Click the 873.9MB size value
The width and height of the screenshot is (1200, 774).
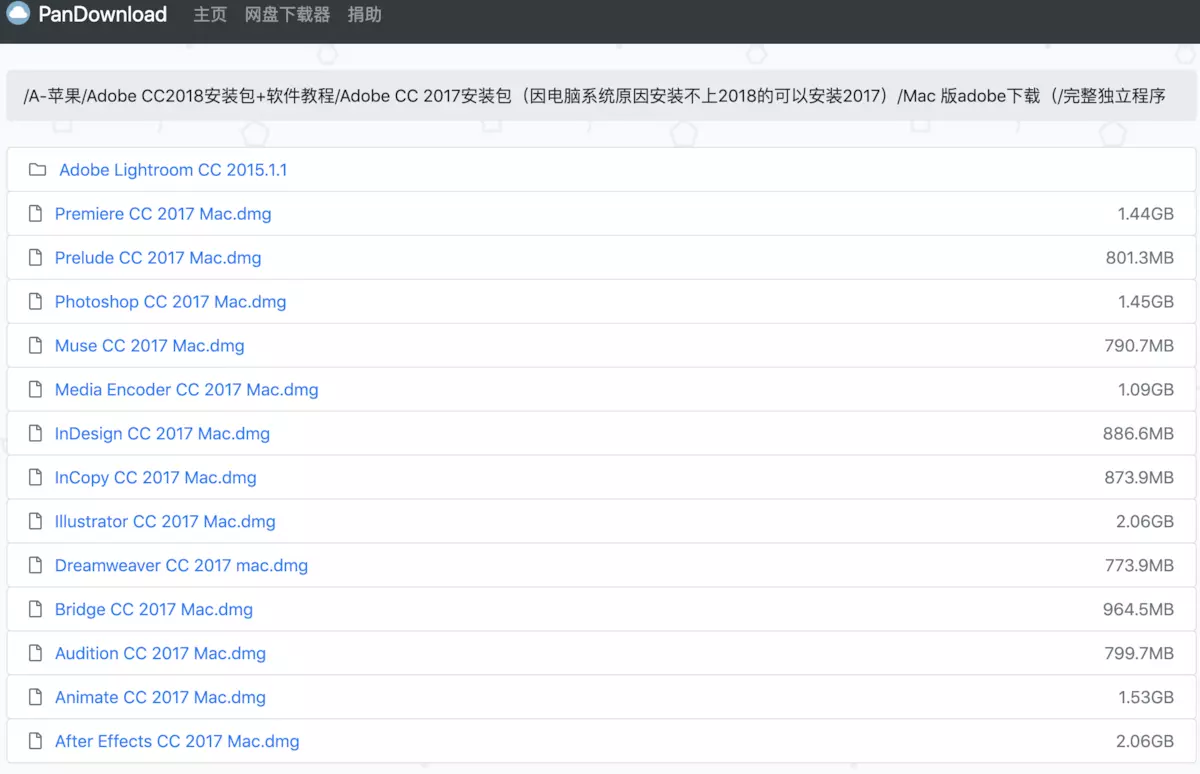click(x=1139, y=478)
